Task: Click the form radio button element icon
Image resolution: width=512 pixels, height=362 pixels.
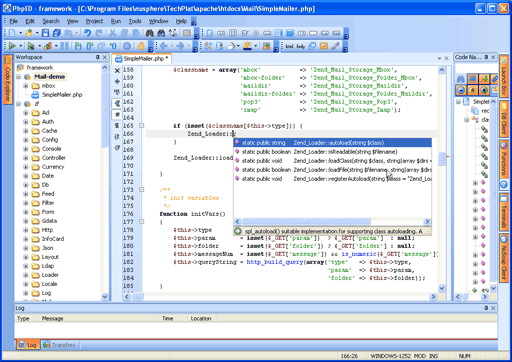Action: (256, 33)
